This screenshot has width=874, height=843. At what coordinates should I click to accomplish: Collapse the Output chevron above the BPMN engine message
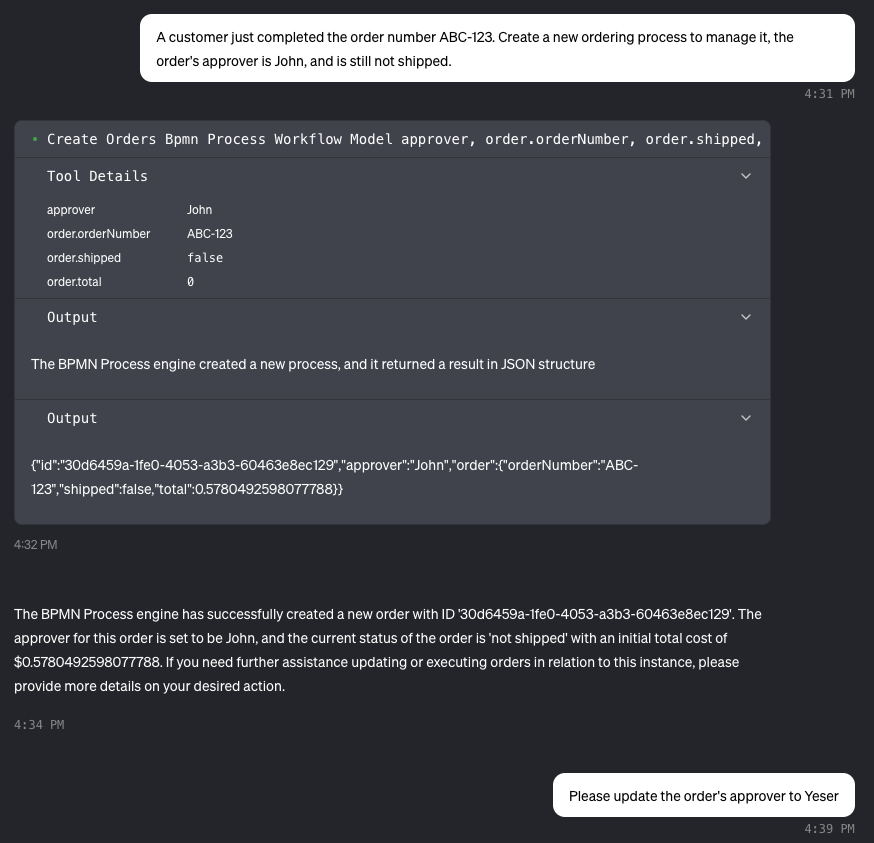point(745,317)
